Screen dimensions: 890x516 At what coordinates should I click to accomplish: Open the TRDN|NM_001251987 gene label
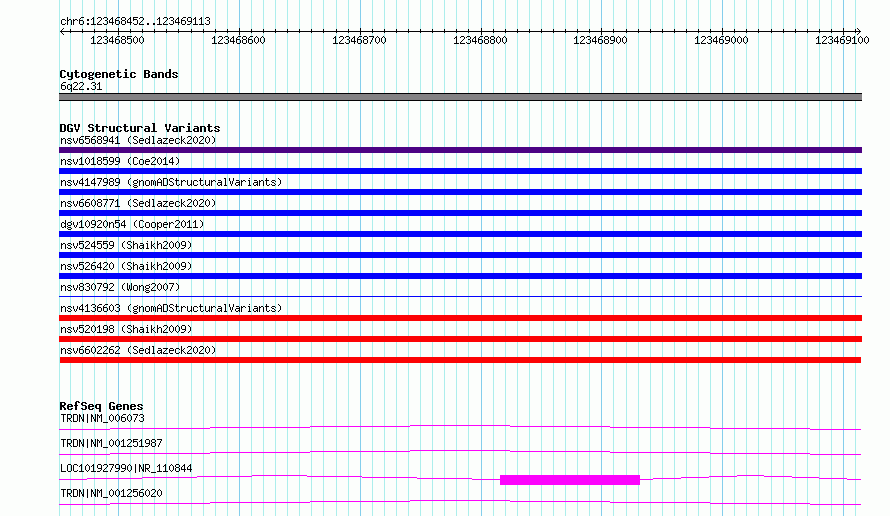coord(111,443)
